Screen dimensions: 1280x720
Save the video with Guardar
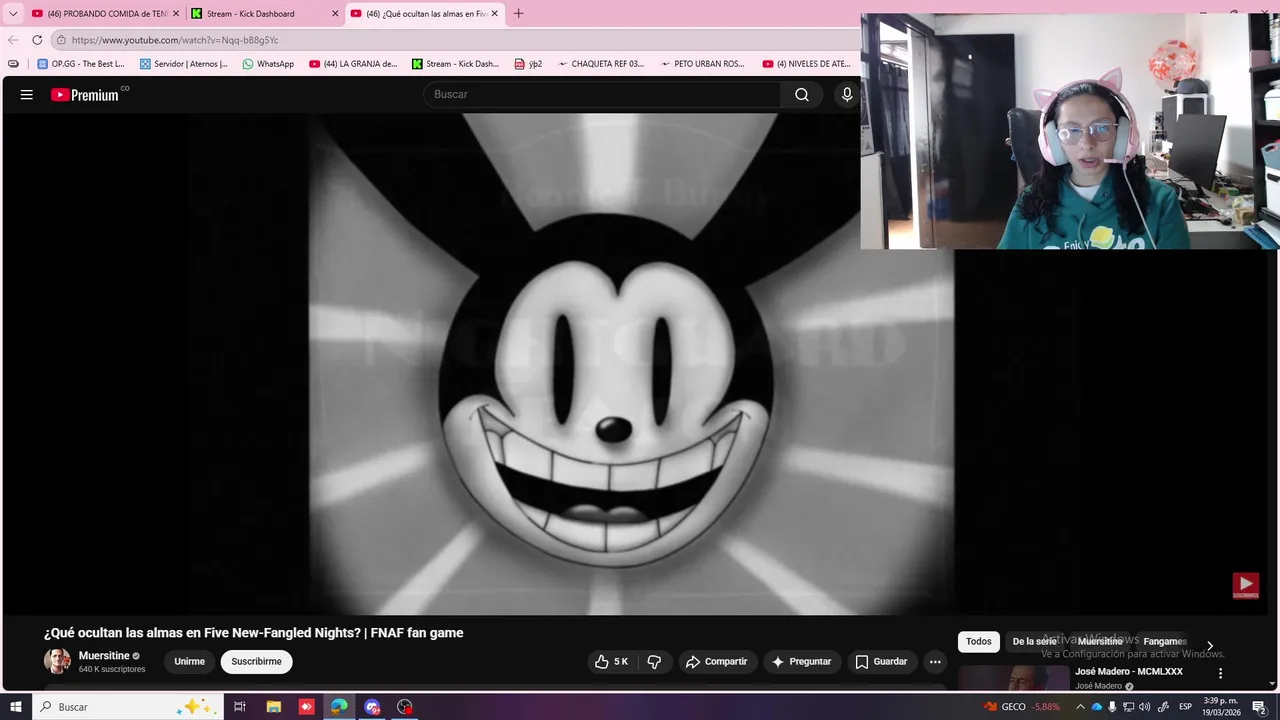pos(881,662)
